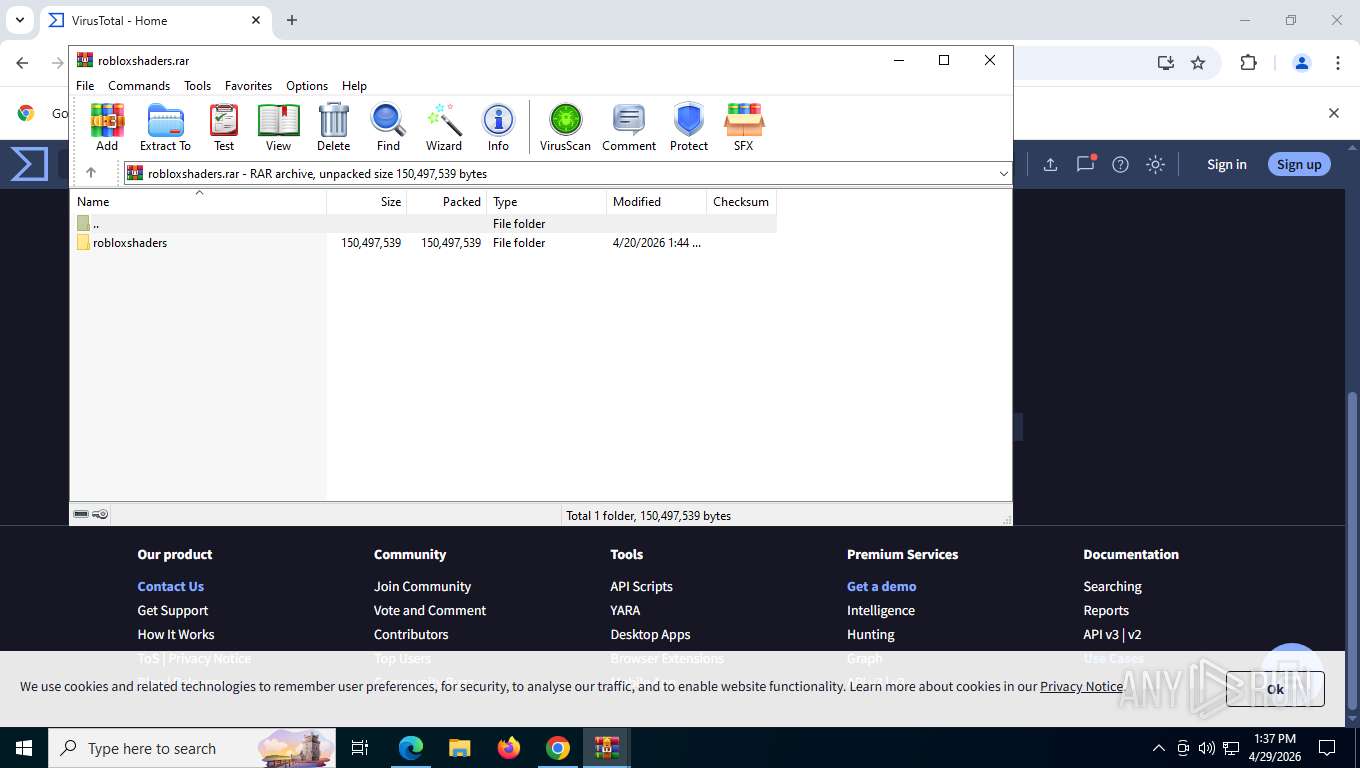The width and height of the screenshot is (1360, 768).
Task: Open Windows Start menu
Action: pyautogui.click(x=24, y=748)
